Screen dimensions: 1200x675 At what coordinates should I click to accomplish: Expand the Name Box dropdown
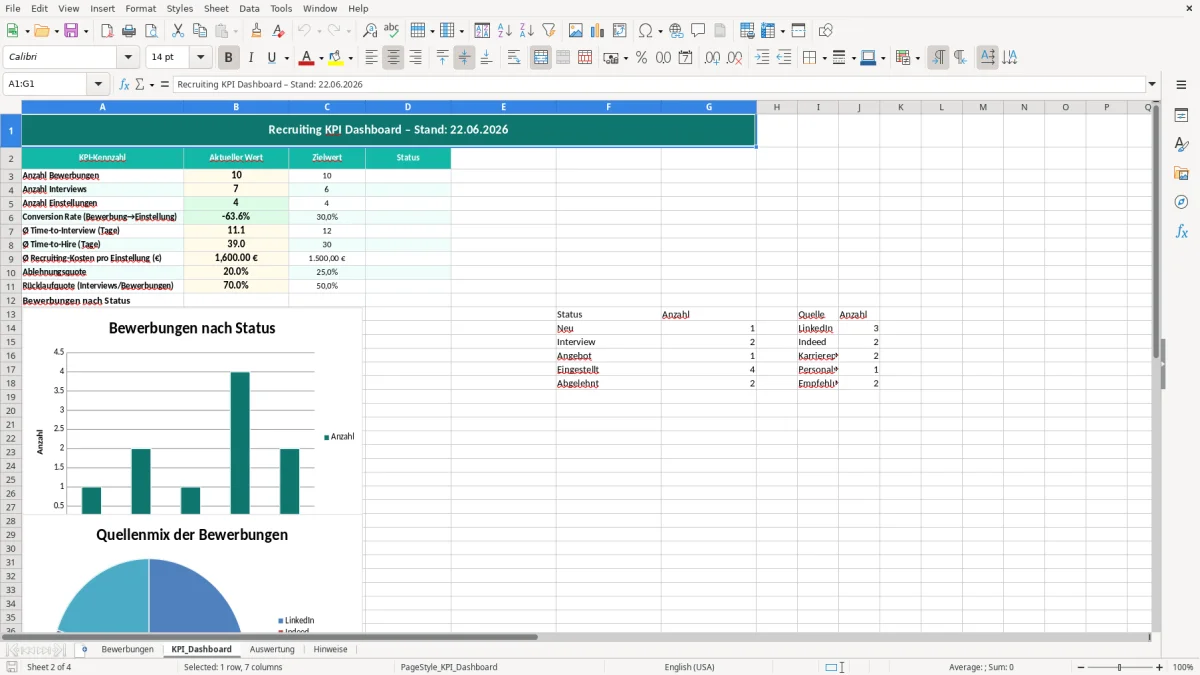(98, 84)
